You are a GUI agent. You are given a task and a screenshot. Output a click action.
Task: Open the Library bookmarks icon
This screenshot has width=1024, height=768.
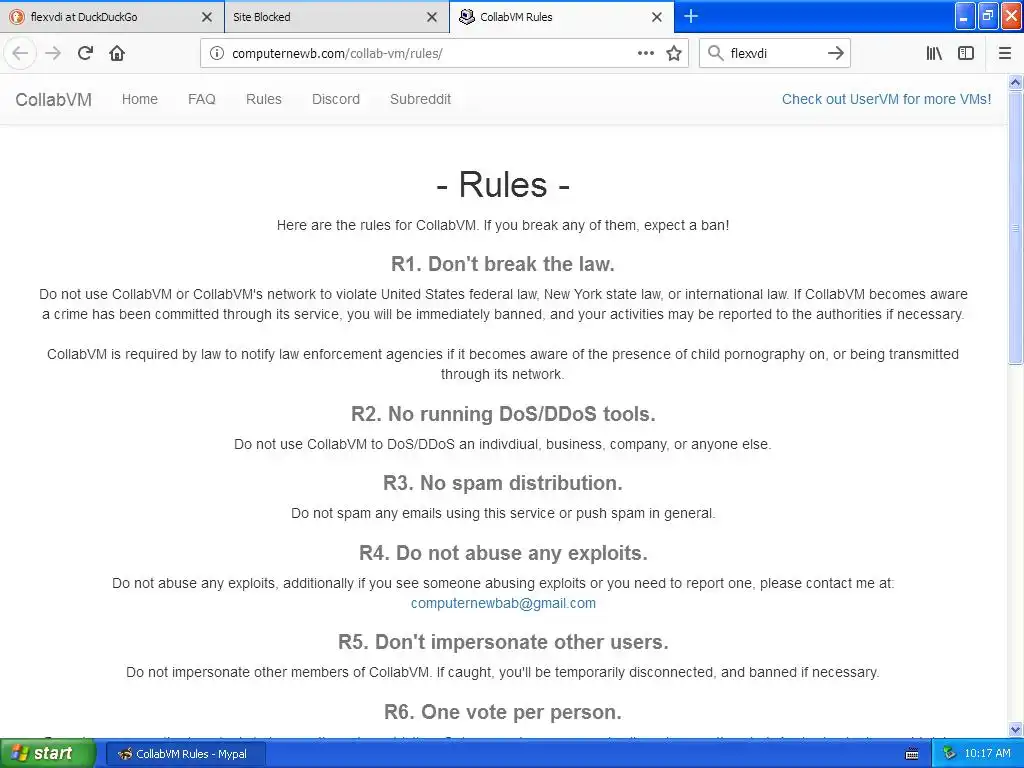click(934, 54)
